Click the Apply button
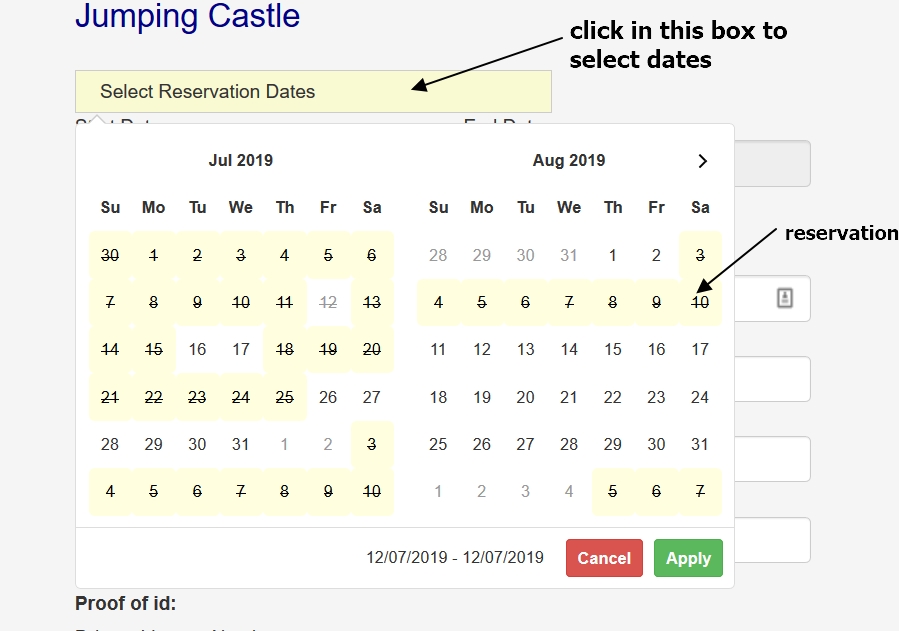This screenshot has height=631, width=899. tap(688, 558)
